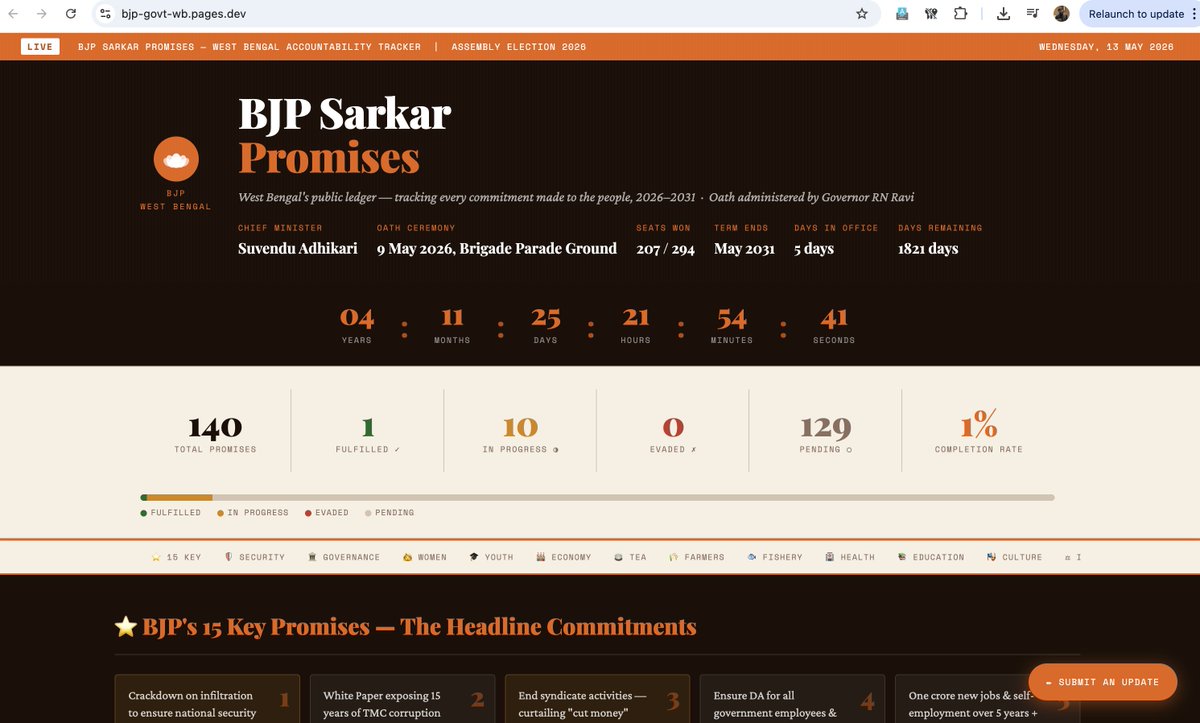Jump to 15 Key promises tab
Viewport: 1200px width, 723px height.
(176, 557)
